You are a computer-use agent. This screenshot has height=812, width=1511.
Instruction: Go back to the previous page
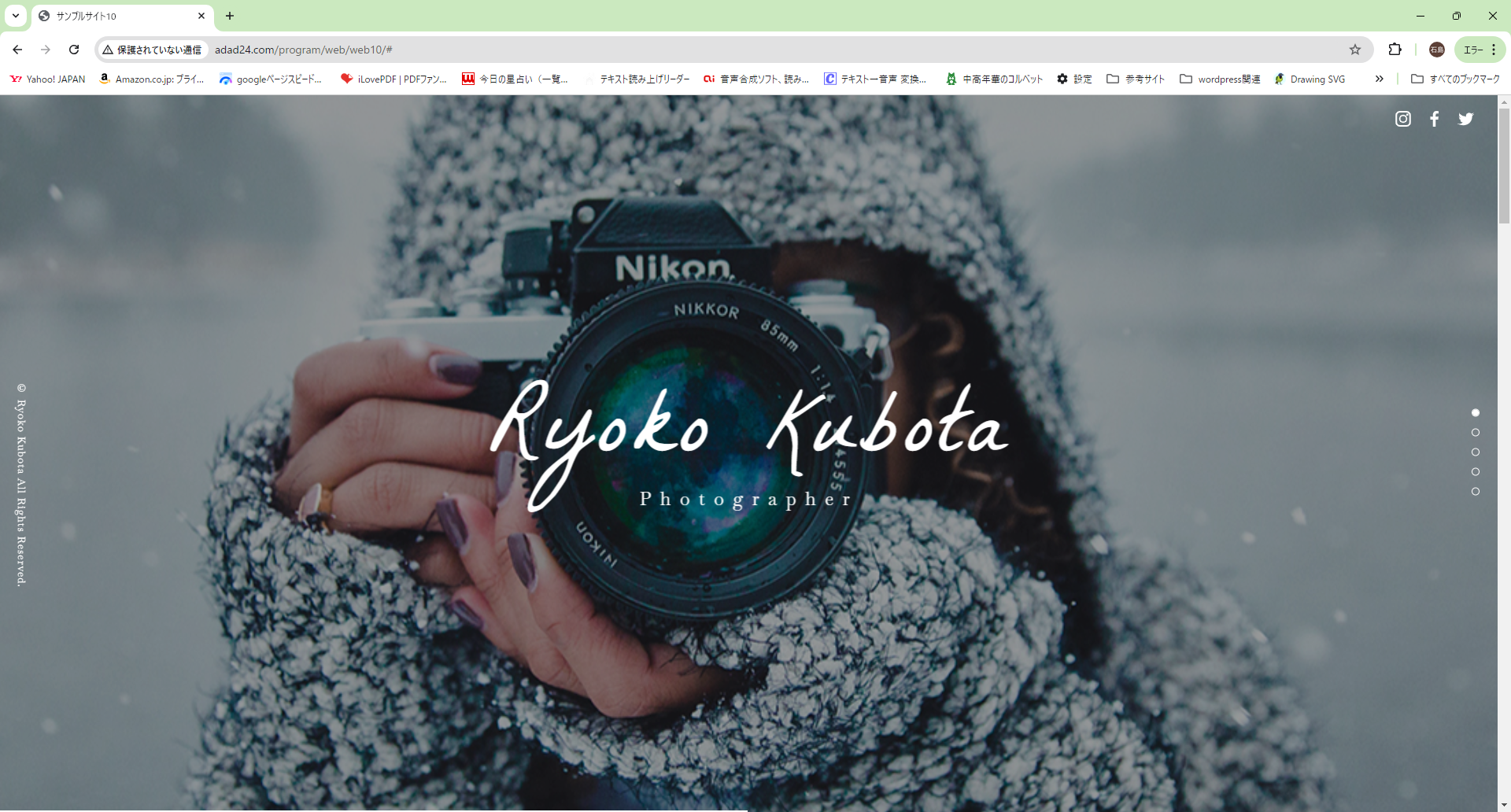(x=17, y=50)
